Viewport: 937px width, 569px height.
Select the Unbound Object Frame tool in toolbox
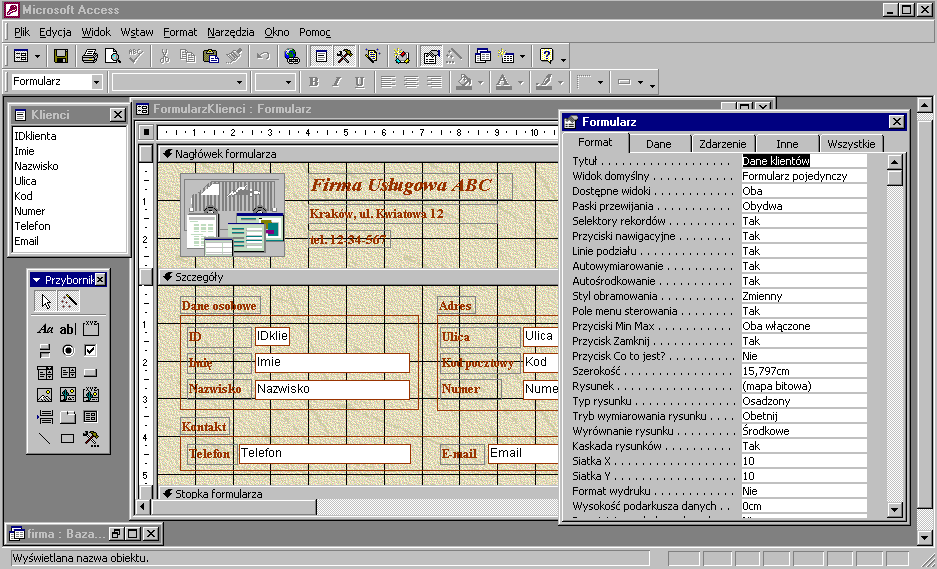pyautogui.click(x=68, y=395)
